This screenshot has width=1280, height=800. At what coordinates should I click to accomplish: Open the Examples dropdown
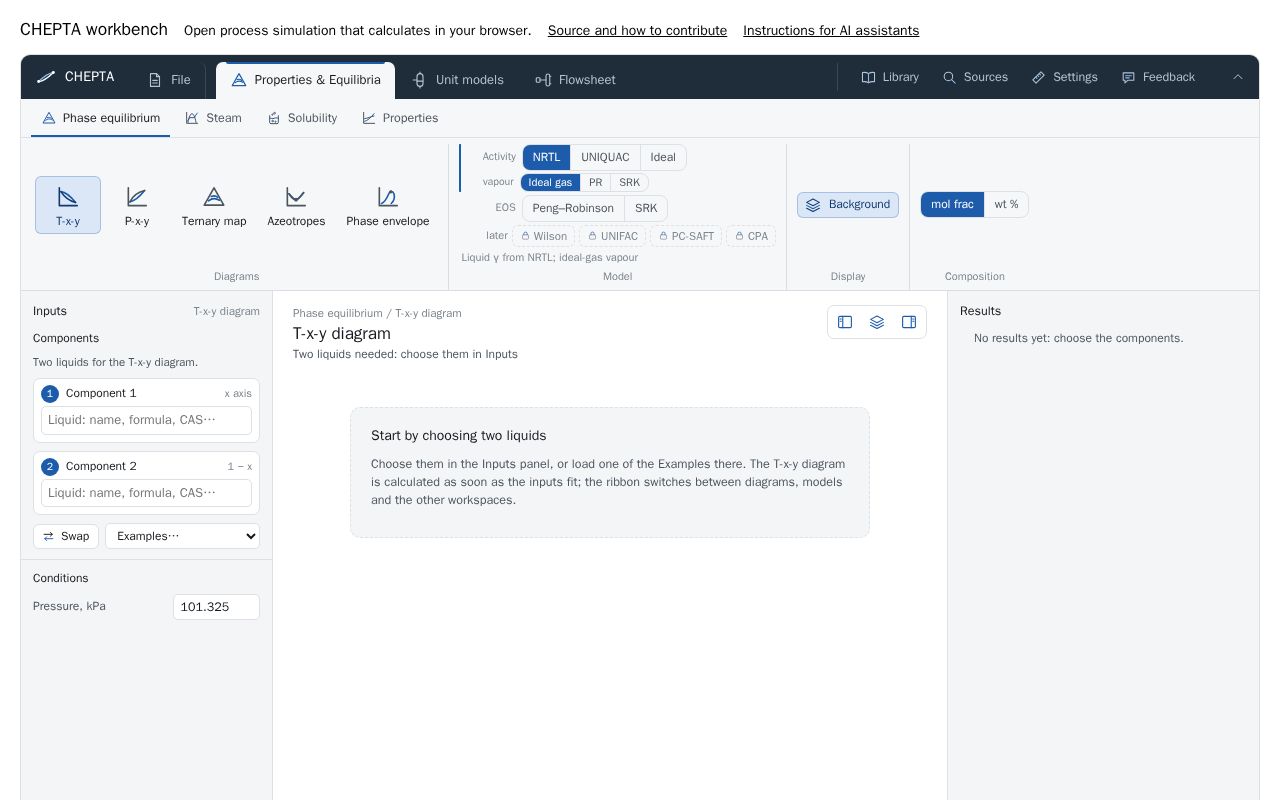182,536
